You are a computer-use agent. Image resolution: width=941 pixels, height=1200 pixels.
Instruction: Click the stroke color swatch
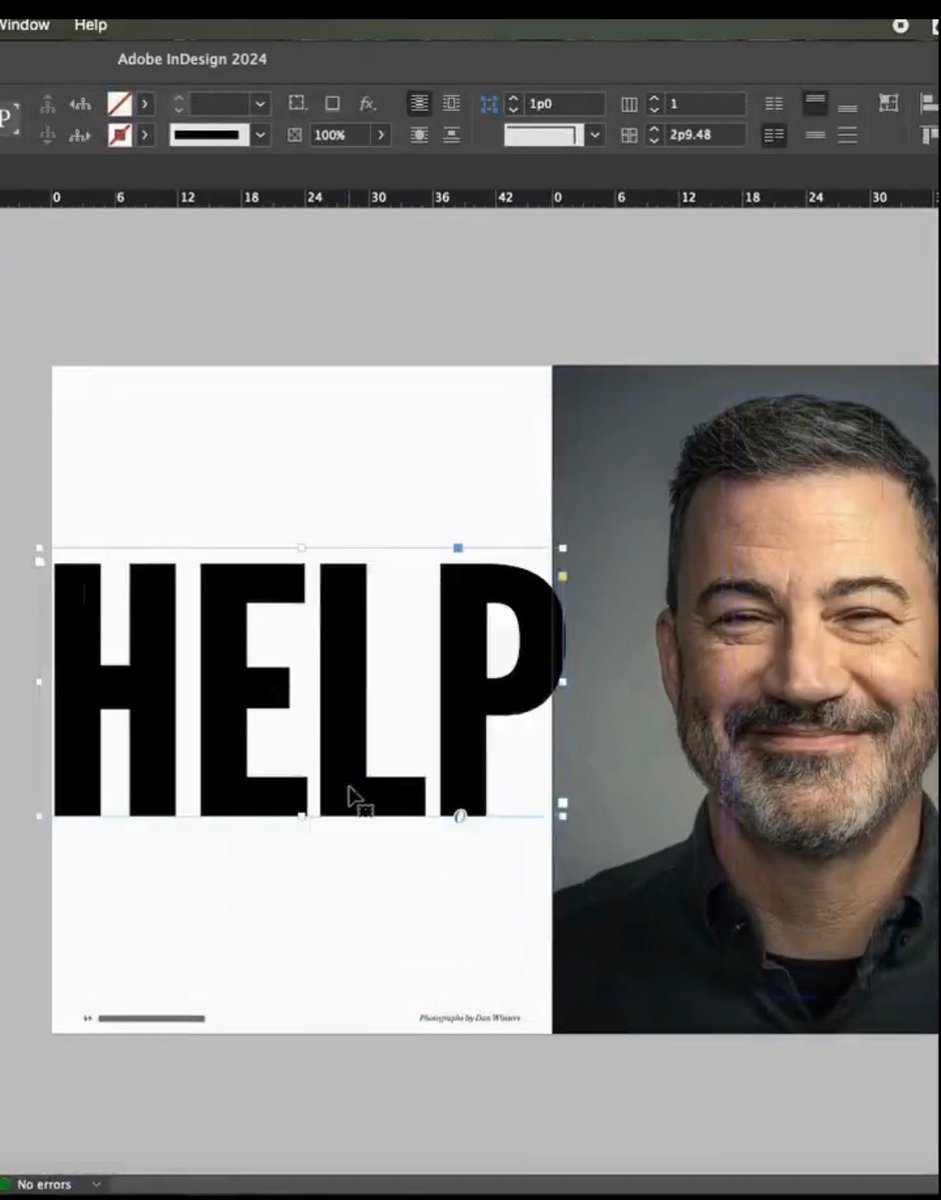tap(119, 135)
